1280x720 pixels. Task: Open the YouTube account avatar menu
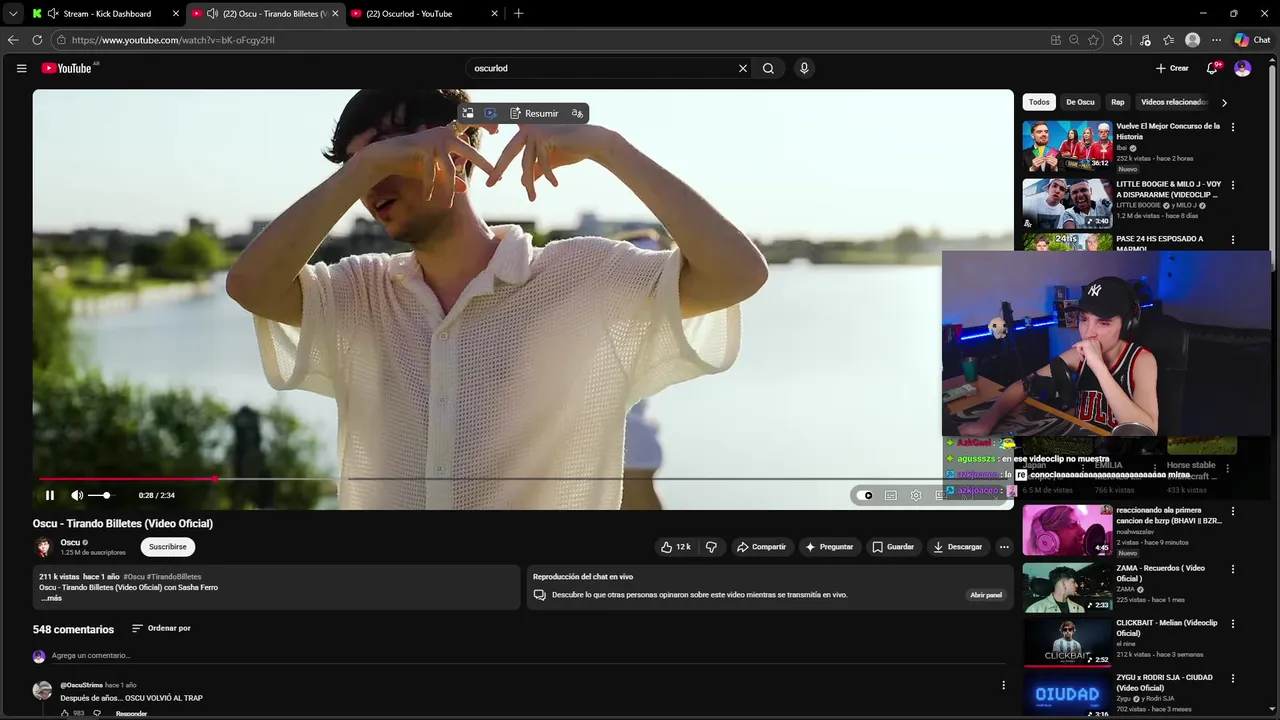(x=1243, y=68)
